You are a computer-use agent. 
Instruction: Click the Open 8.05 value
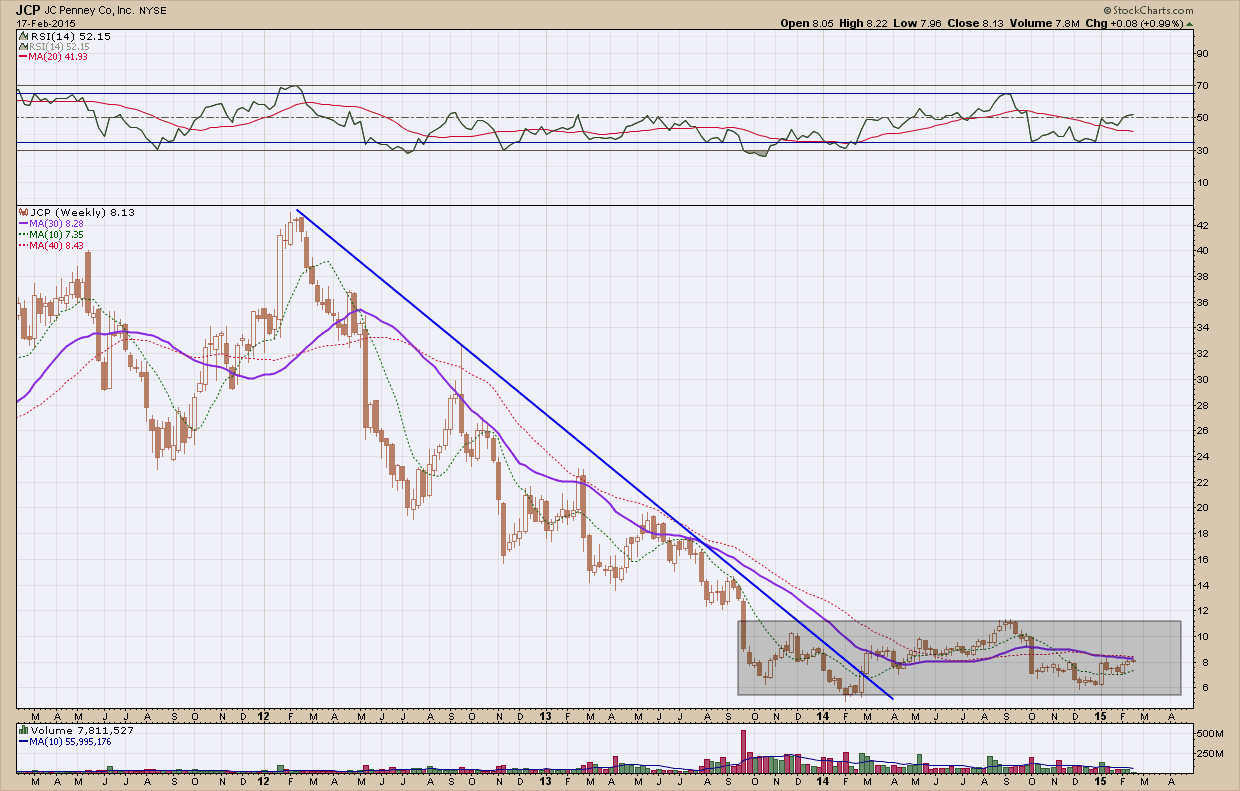[x=808, y=23]
